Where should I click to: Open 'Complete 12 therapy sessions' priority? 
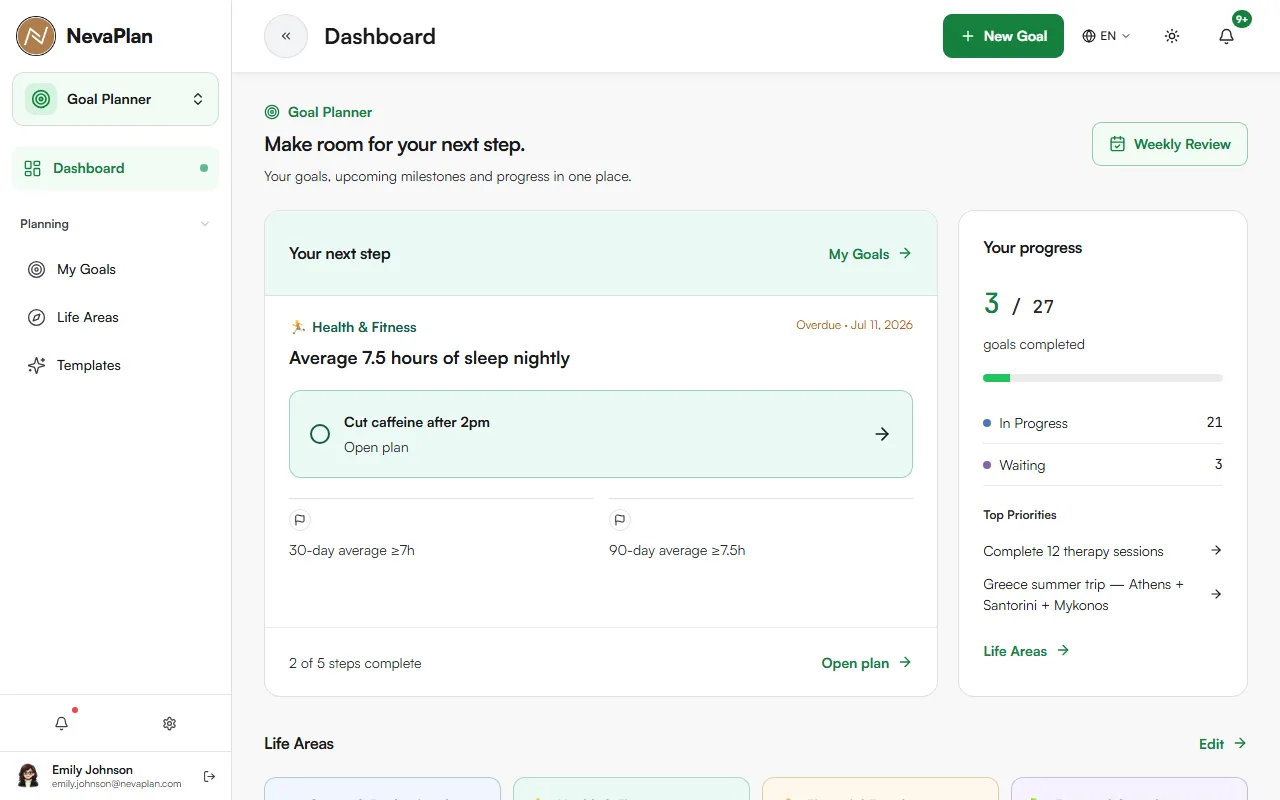(x=1073, y=551)
